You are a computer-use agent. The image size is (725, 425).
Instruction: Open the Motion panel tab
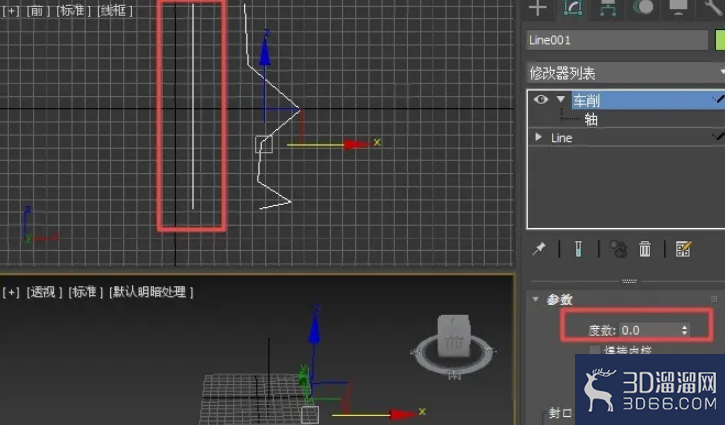tap(643, 7)
